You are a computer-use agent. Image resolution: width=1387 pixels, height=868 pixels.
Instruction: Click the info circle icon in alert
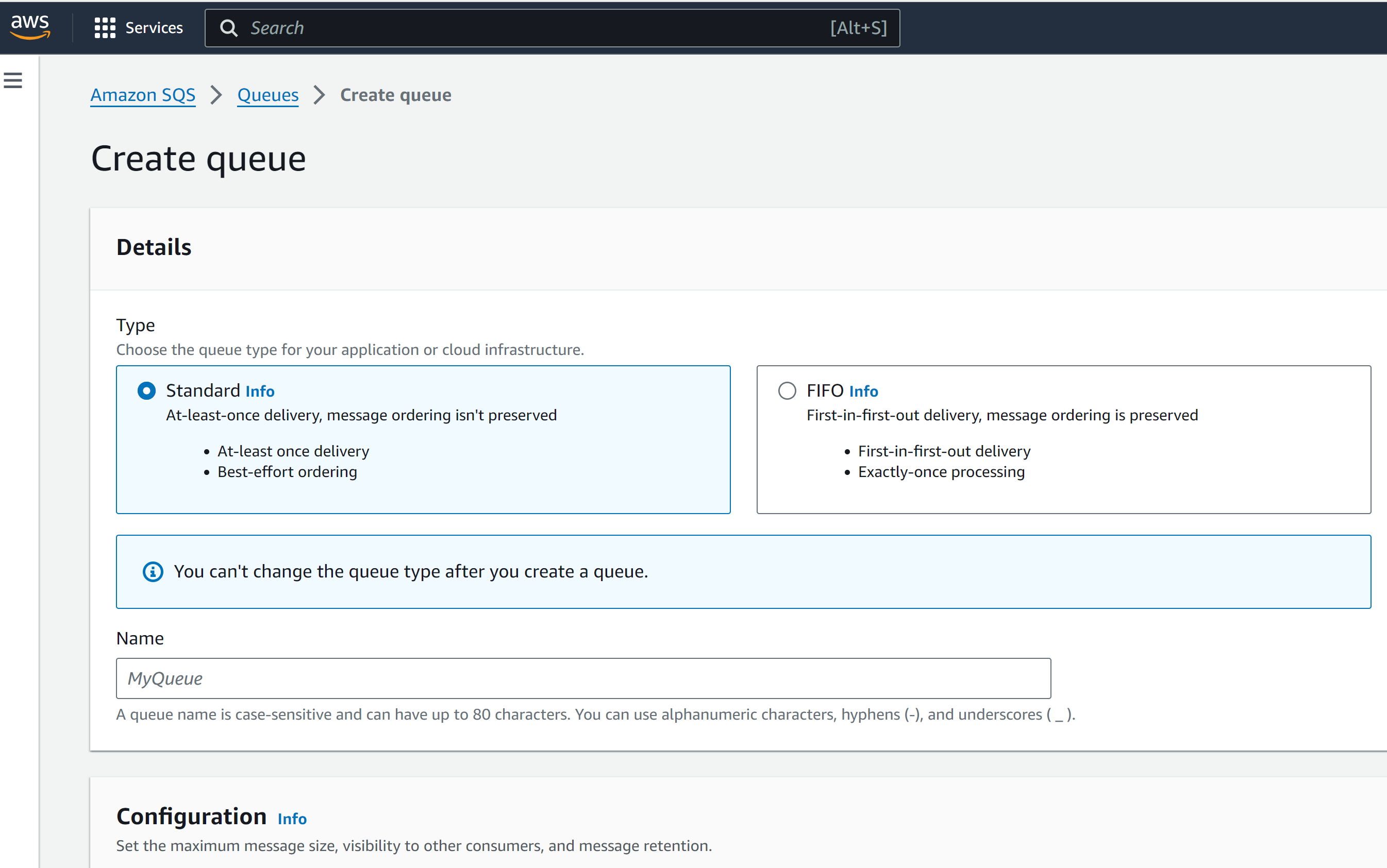(153, 572)
